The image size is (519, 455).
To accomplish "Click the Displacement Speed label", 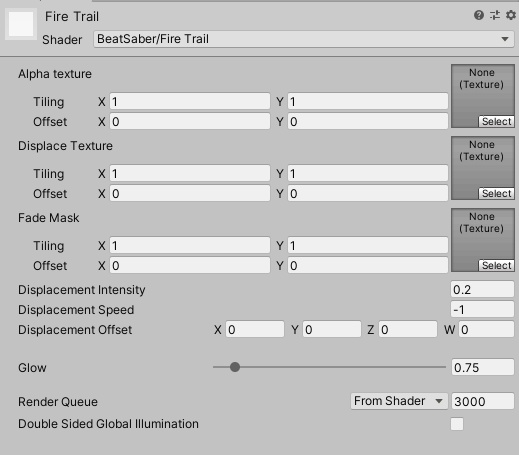I will tap(76, 310).
